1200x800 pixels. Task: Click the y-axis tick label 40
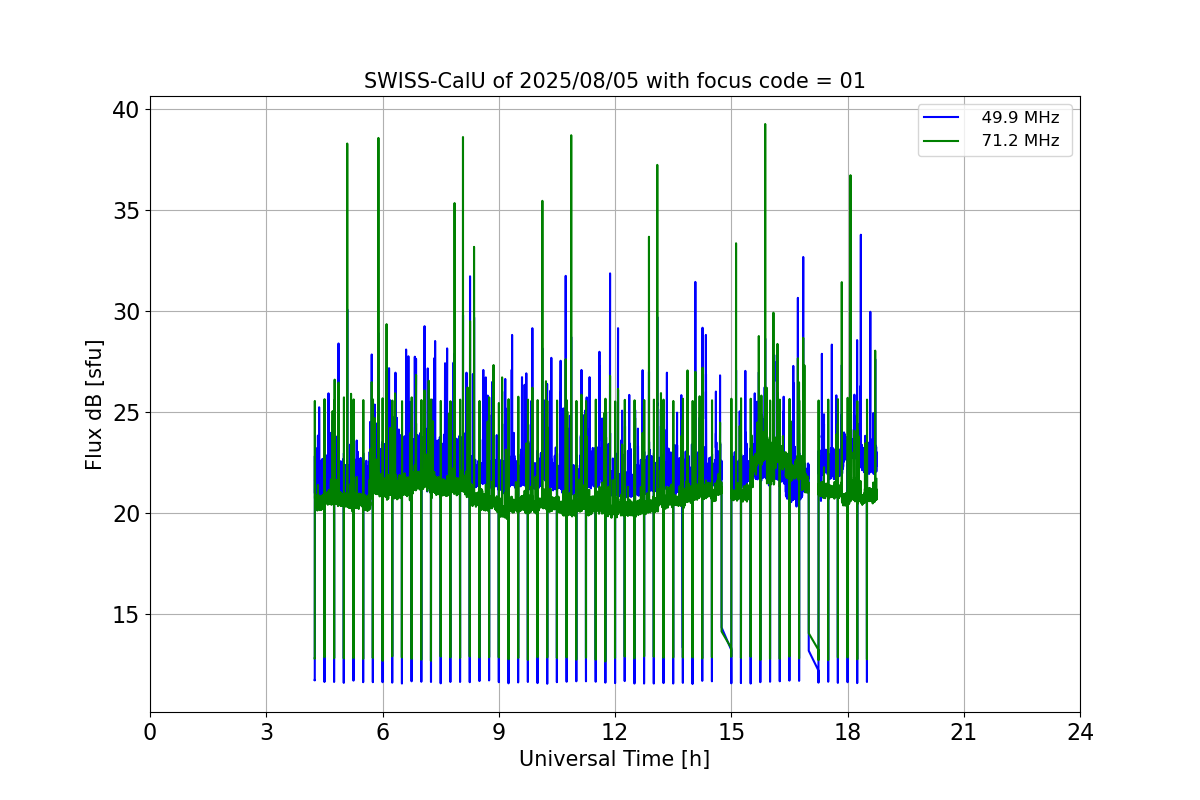coord(127,109)
